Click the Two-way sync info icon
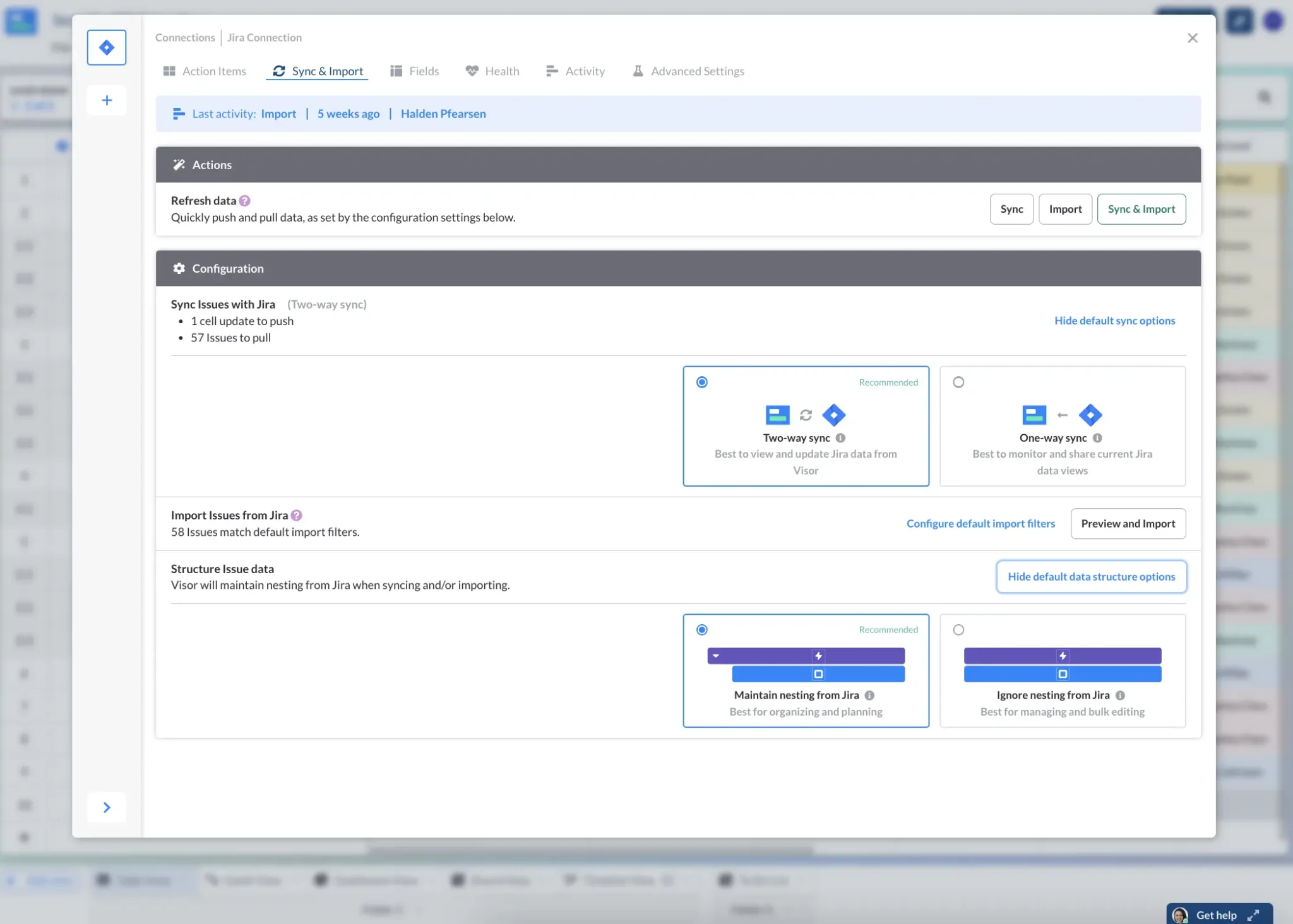The image size is (1293, 924). coord(840,438)
